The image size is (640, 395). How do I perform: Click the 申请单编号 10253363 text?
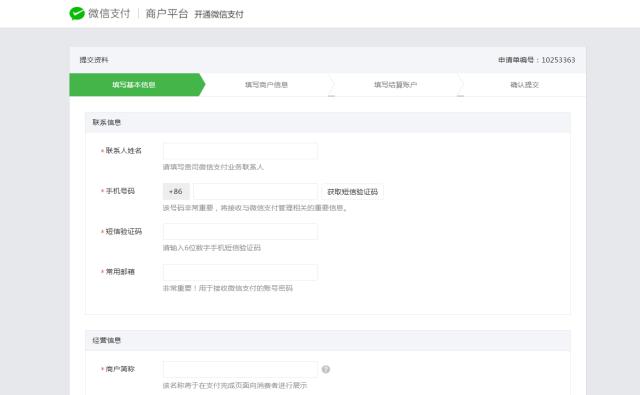pyautogui.click(x=536, y=60)
